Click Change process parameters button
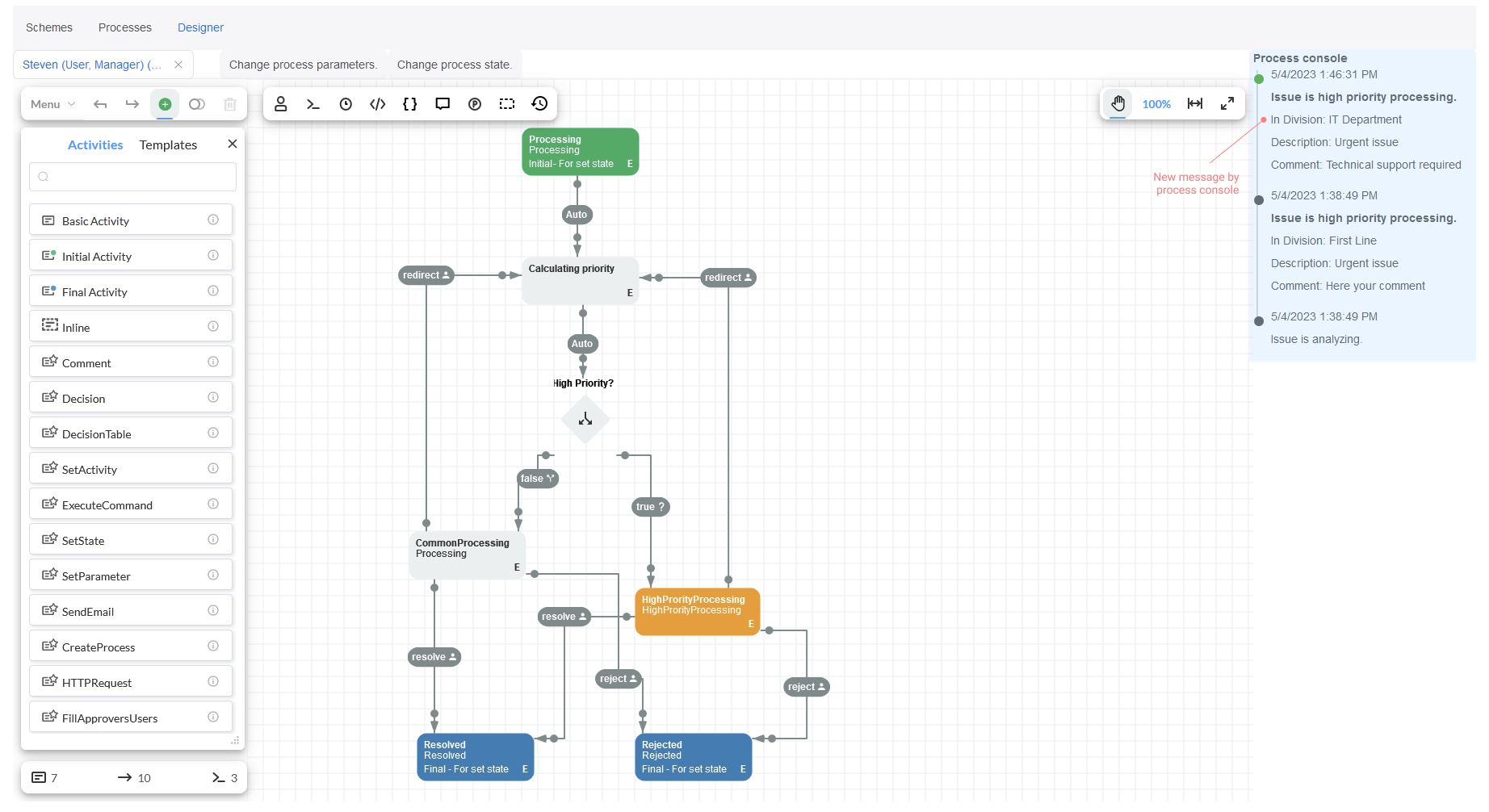Screen dimensions: 1489x812 tap(303, 65)
